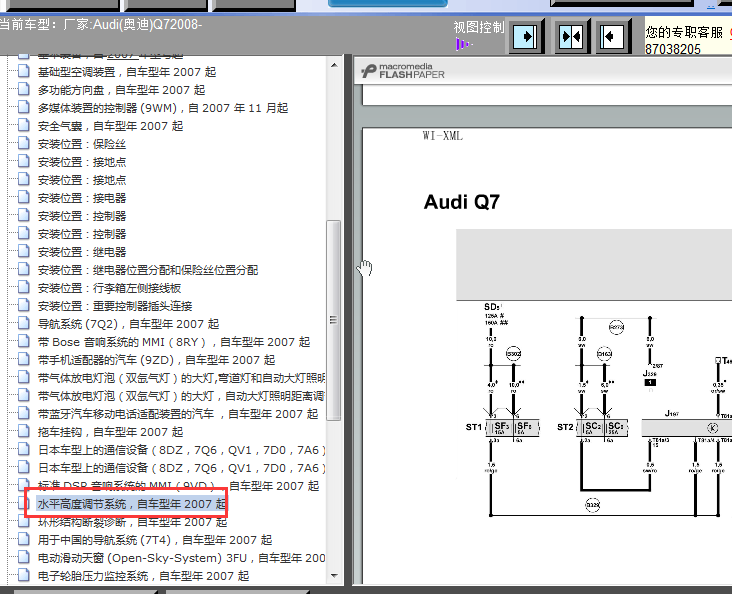Click document icon beside 导航系统 (7Q2)
This screenshot has width=732, height=594.
(24, 323)
